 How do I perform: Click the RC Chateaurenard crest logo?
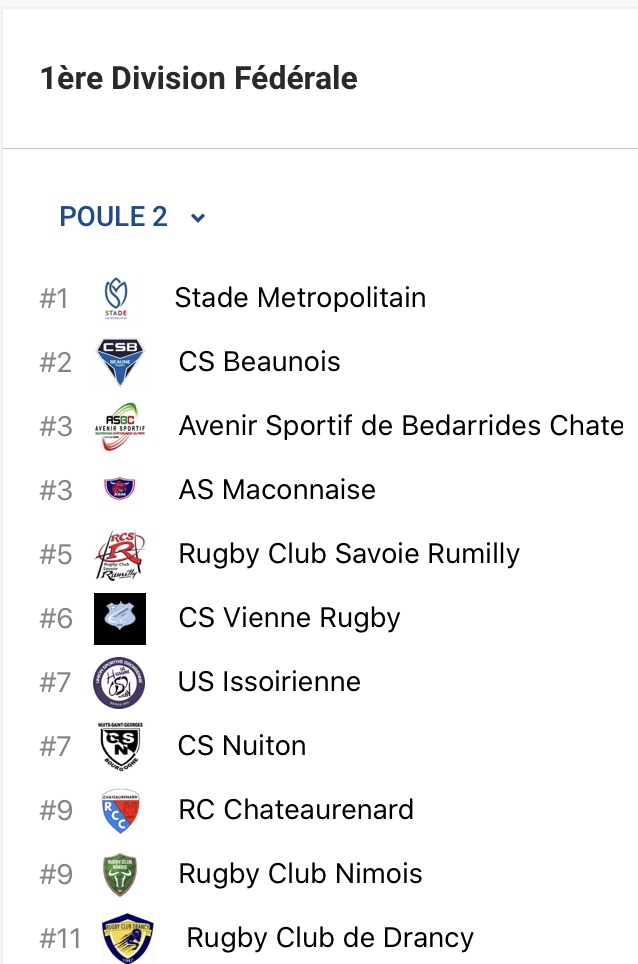tap(120, 810)
